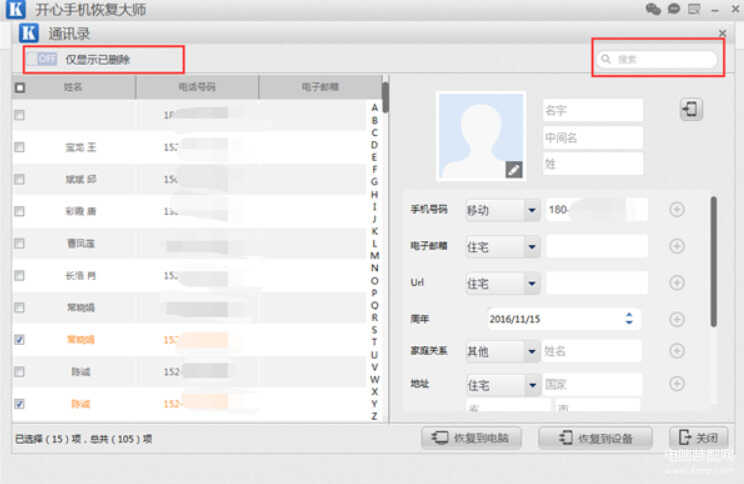Select the contact avatar placeholder
The image size is (744, 484).
click(481, 136)
